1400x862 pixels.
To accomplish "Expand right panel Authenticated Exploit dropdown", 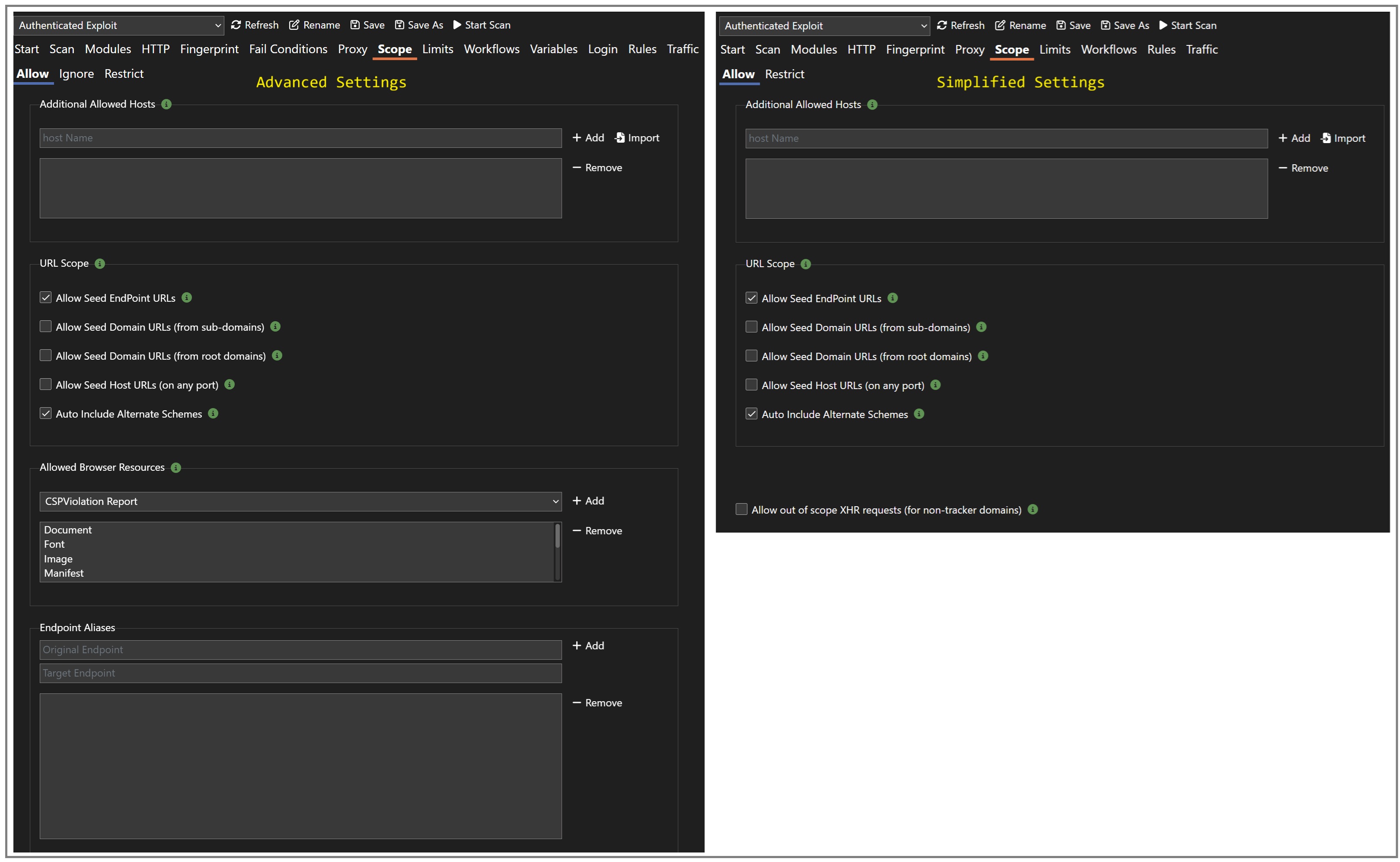I will pos(824,26).
